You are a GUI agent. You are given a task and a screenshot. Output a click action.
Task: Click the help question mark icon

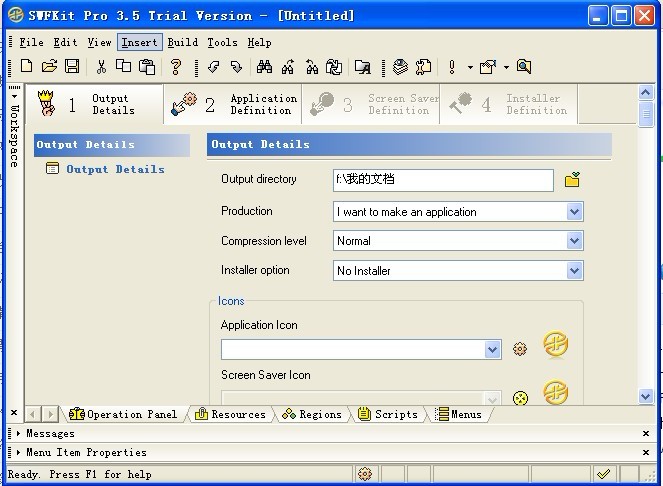pos(175,66)
